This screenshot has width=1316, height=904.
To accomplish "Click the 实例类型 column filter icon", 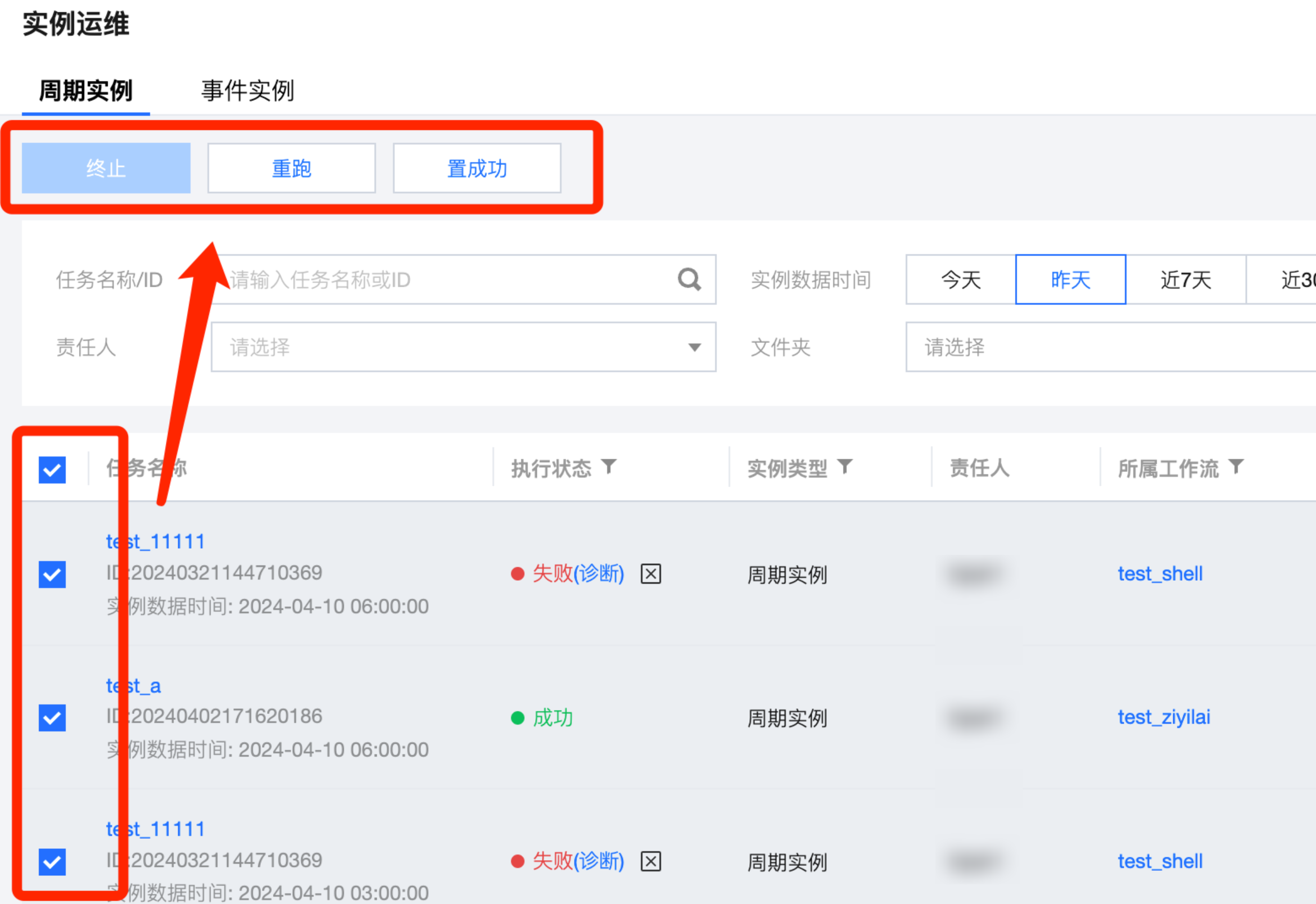I will click(x=844, y=467).
